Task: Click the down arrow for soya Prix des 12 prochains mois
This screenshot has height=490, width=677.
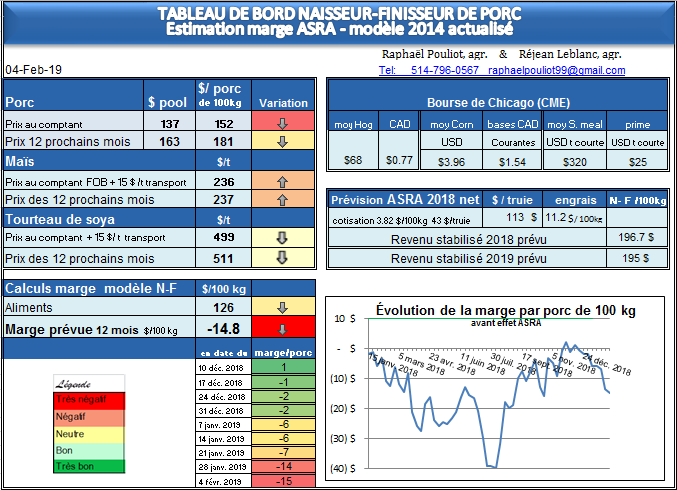Action: [x=283, y=258]
